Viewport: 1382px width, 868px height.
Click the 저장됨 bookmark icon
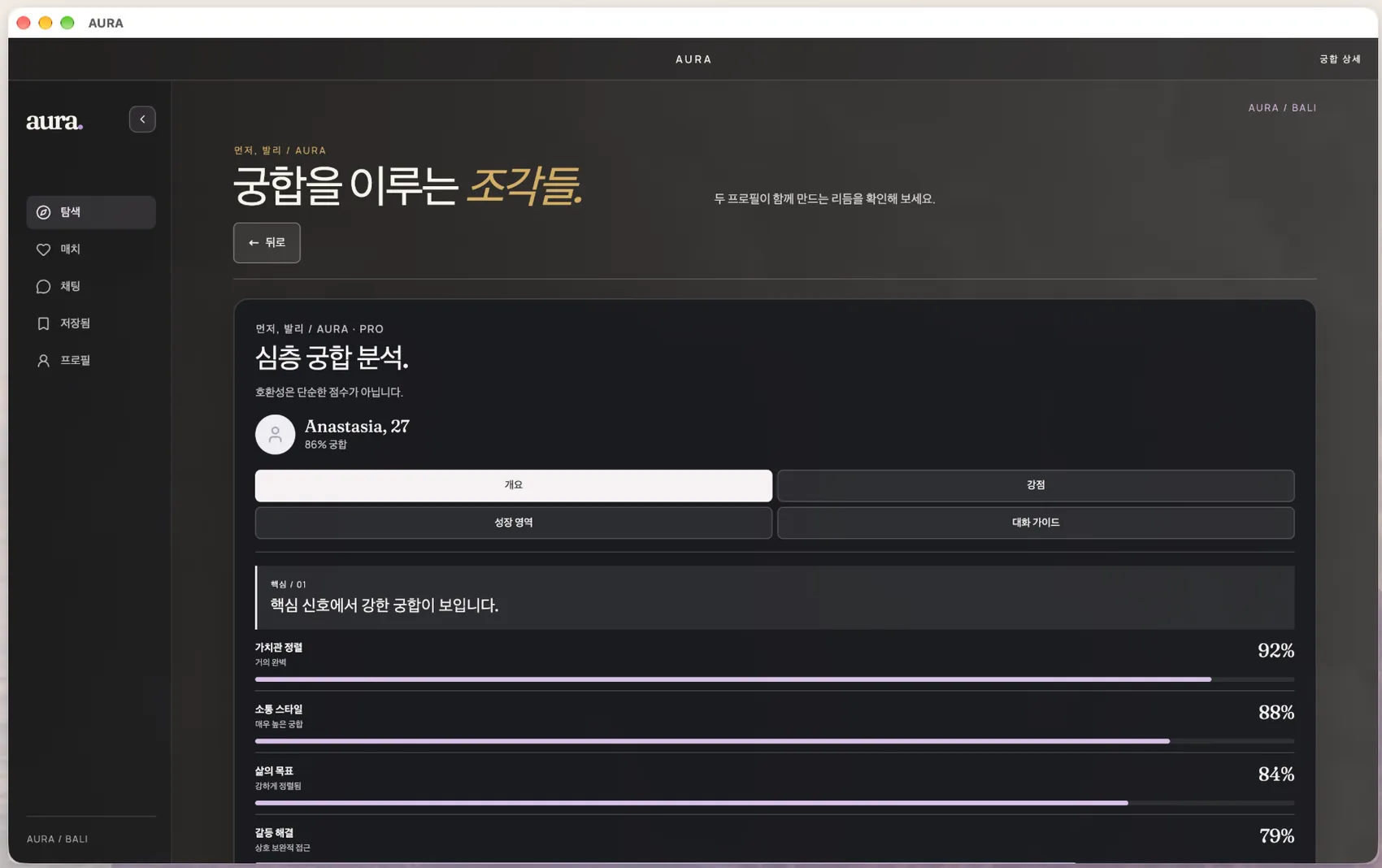44,323
